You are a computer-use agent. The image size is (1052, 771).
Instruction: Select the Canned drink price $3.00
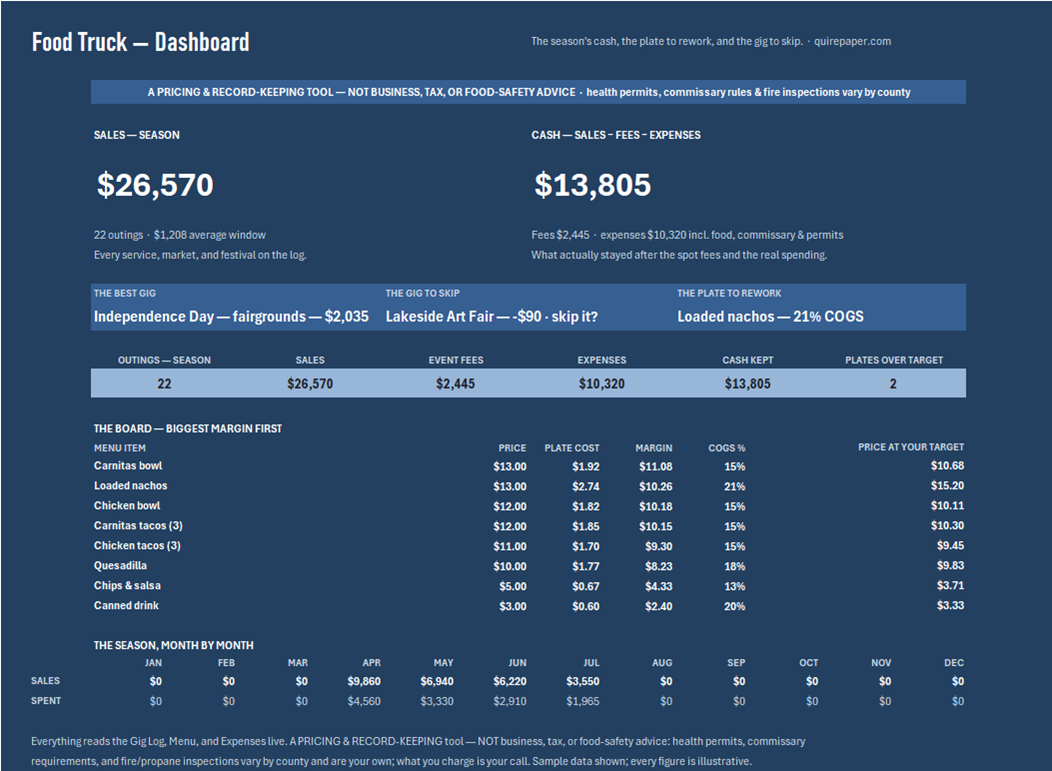tap(513, 606)
